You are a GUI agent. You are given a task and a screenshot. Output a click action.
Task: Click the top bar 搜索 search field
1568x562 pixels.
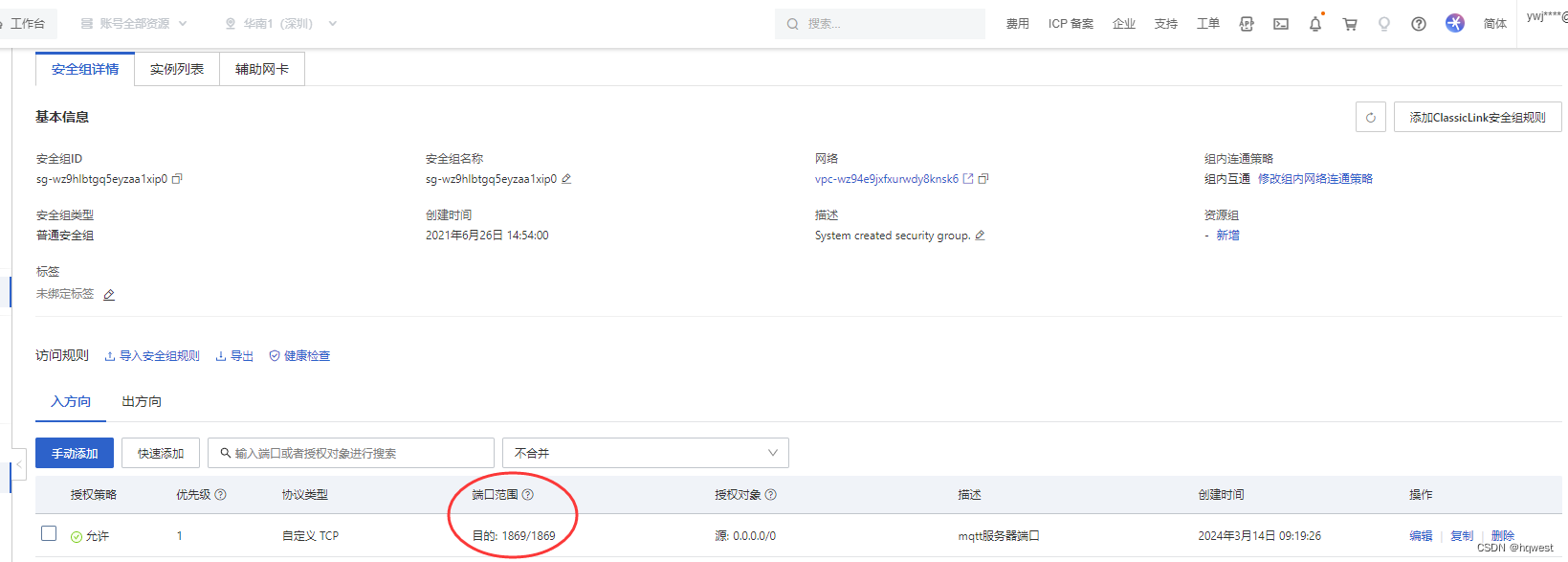pyautogui.click(x=880, y=24)
